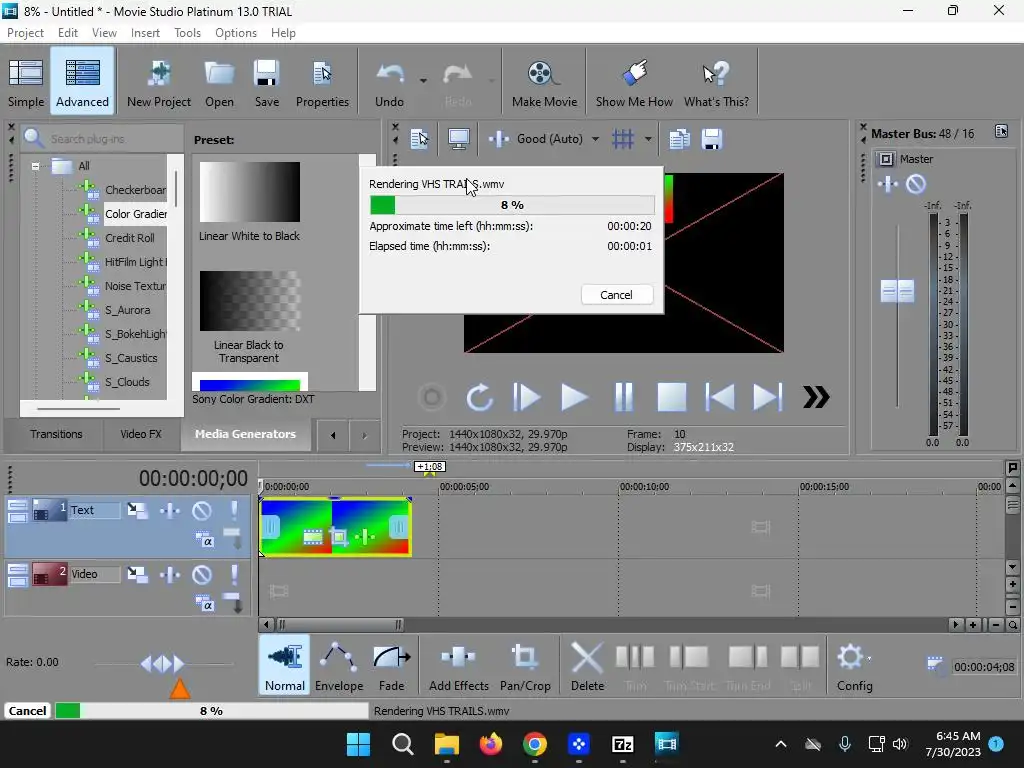The height and width of the screenshot is (768, 1024).
Task: Open Track Motion for Text track
Action: pos(137,510)
